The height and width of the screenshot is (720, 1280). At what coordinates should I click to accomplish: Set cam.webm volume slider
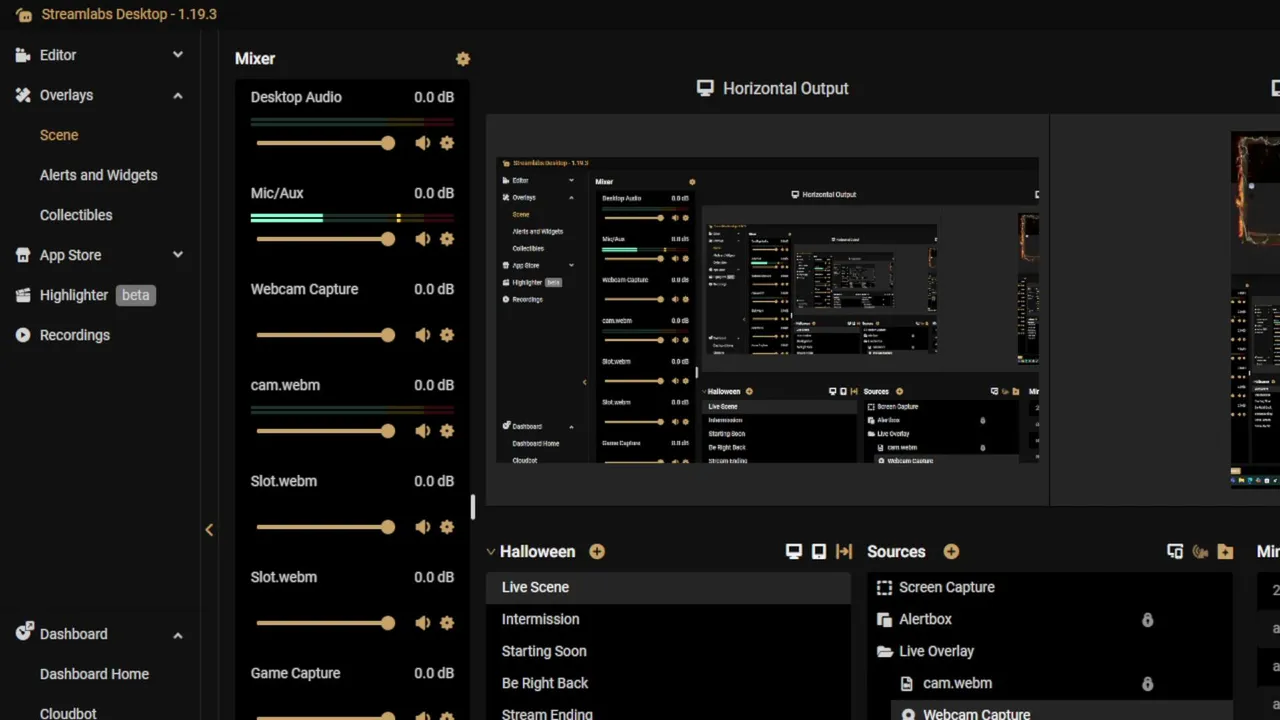[325, 431]
